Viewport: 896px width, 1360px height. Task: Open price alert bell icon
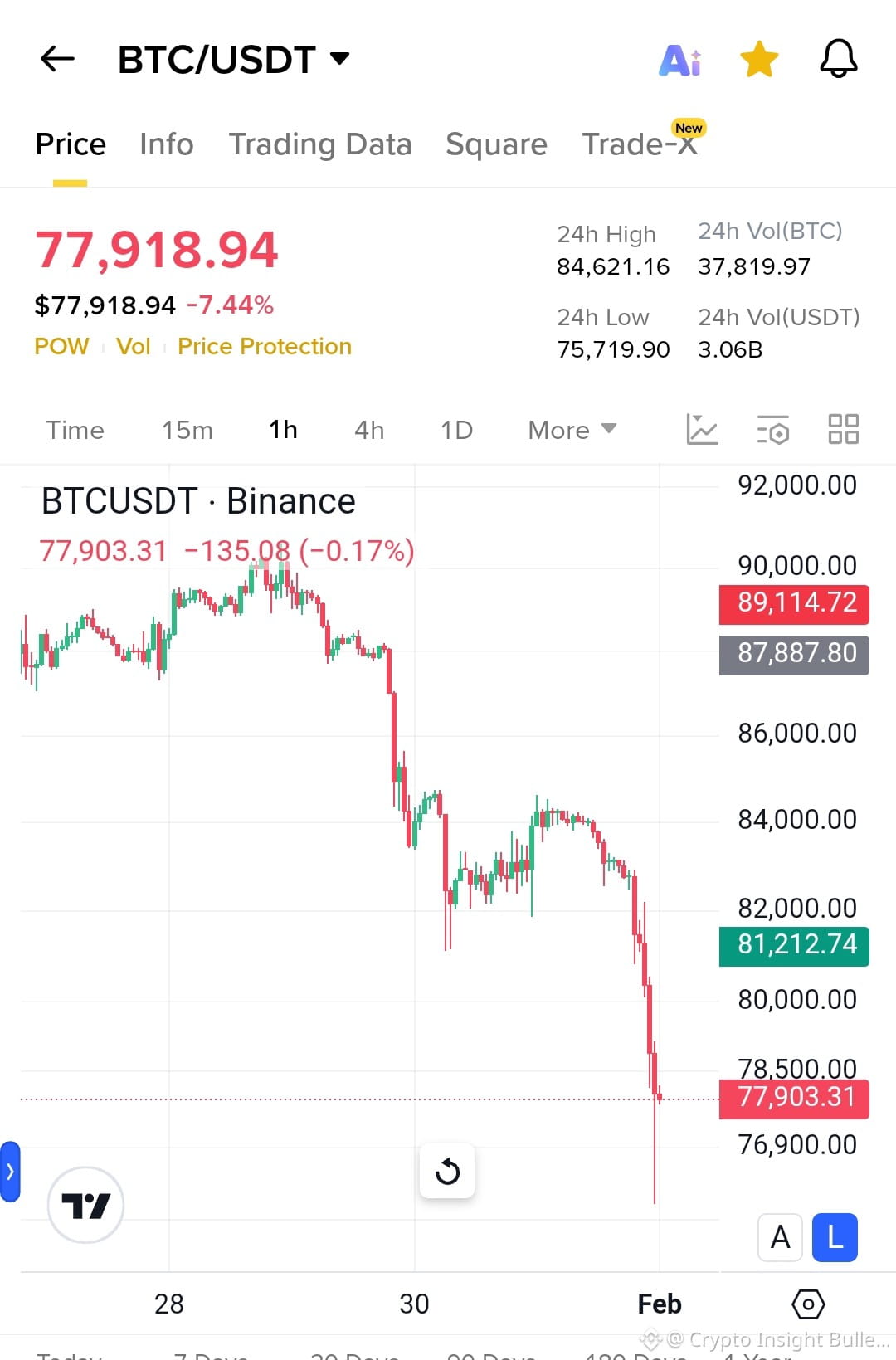point(838,59)
